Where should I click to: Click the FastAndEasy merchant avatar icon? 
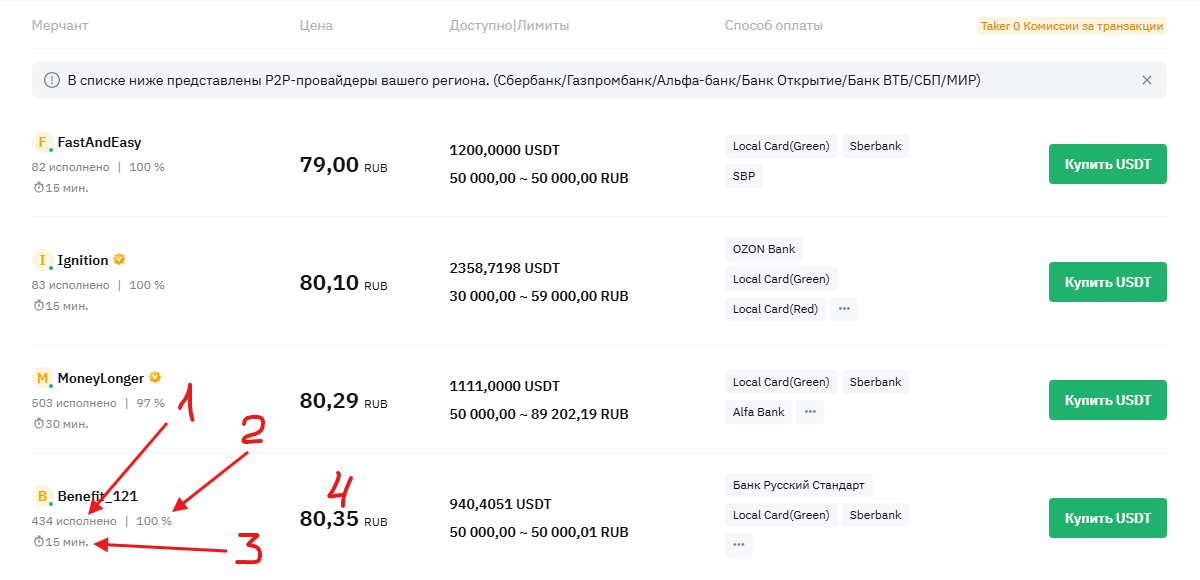(x=42, y=142)
